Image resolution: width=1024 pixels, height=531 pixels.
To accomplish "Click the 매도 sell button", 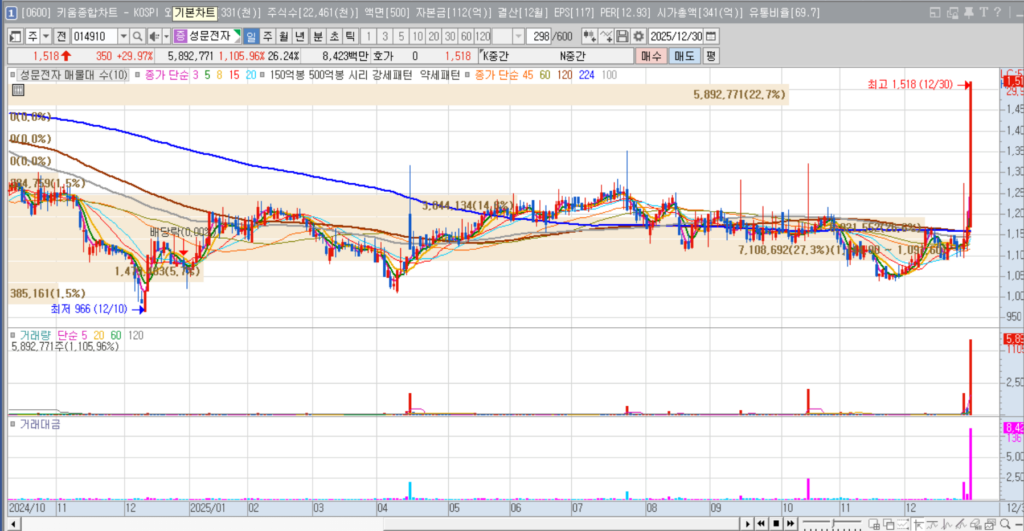I will pyautogui.click(x=683, y=56).
